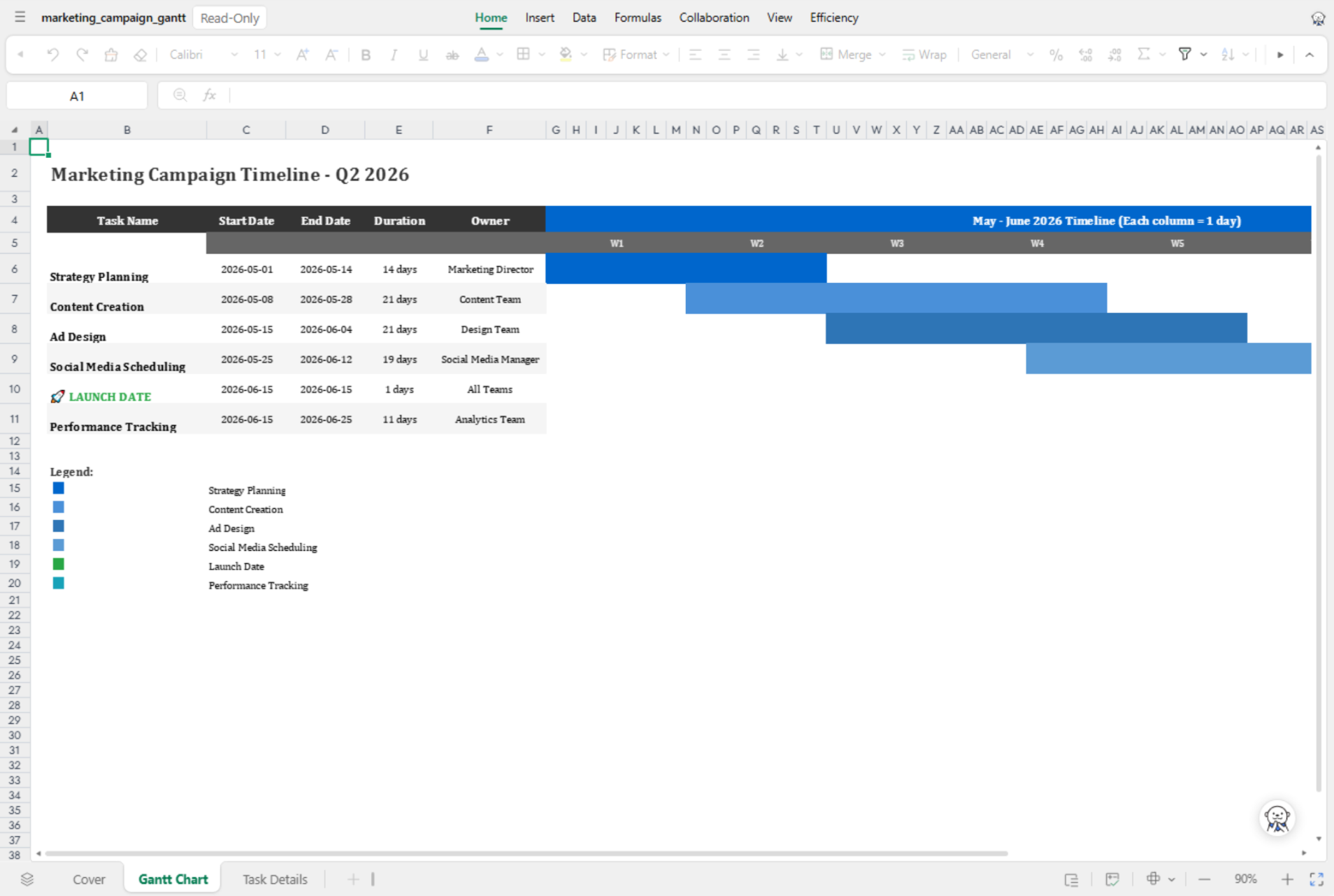Viewport: 1334px width, 896px height.
Task: Expand the fill color dropdown arrow
Action: pos(584,55)
